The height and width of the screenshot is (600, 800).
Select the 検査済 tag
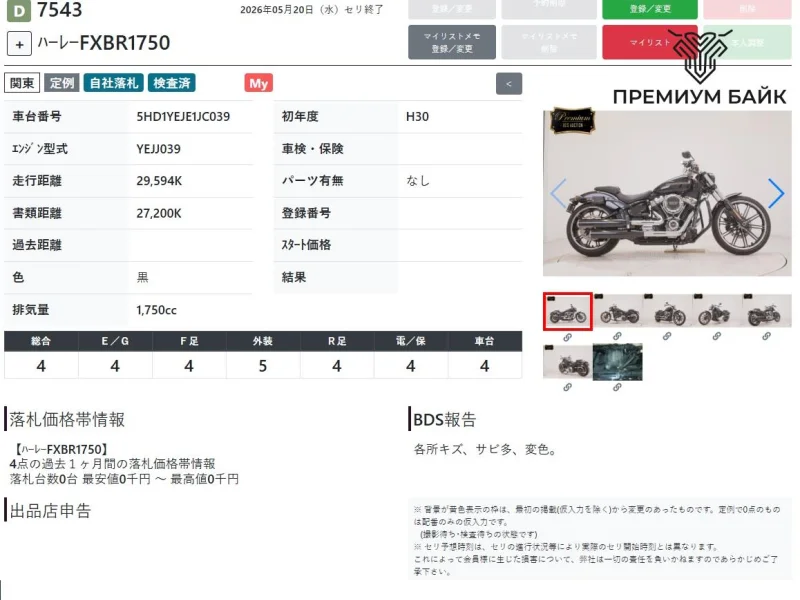point(172,83)
